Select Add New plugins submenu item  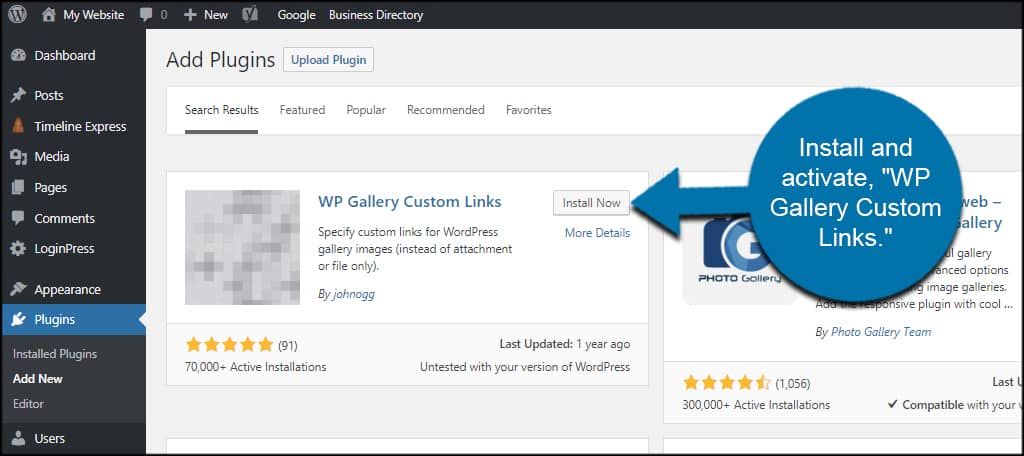[38, 379]
